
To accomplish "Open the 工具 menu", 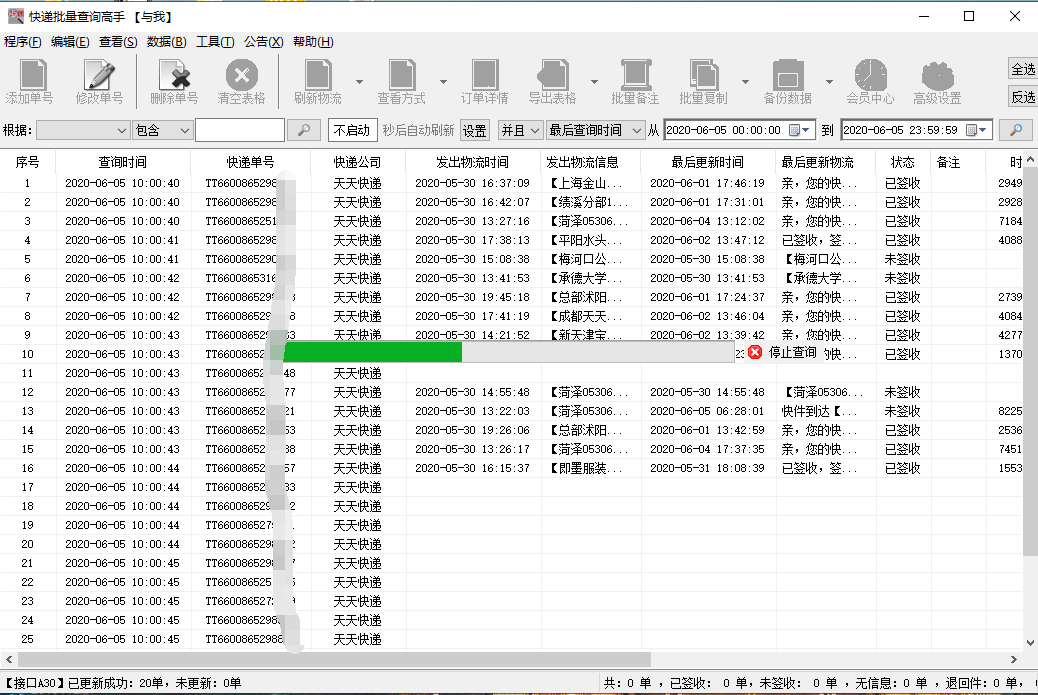I will point(217,42).
